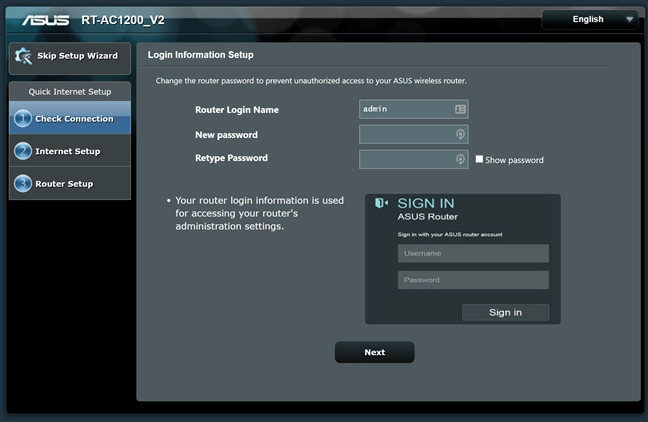Open the English language dropdown
The height and width of the screenshot is (422, 648).
click(x=590, y=19)
